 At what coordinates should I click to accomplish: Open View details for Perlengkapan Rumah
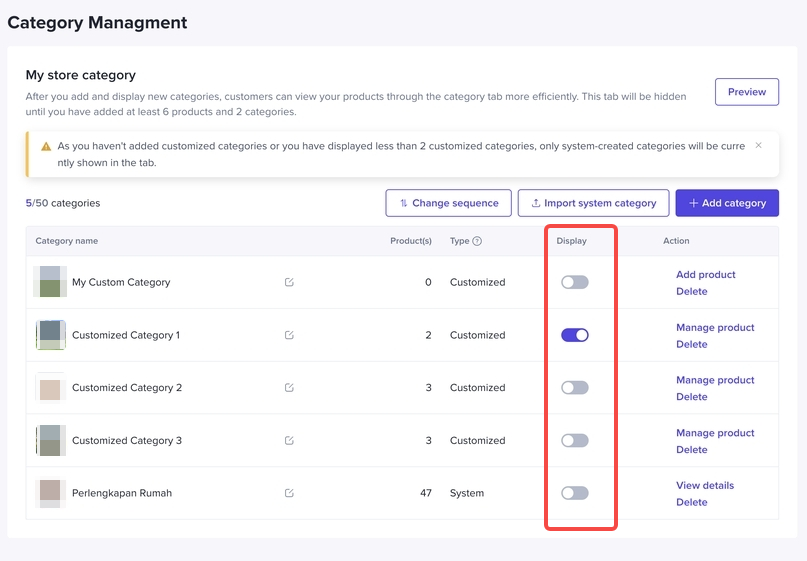[x=704, y=485]
